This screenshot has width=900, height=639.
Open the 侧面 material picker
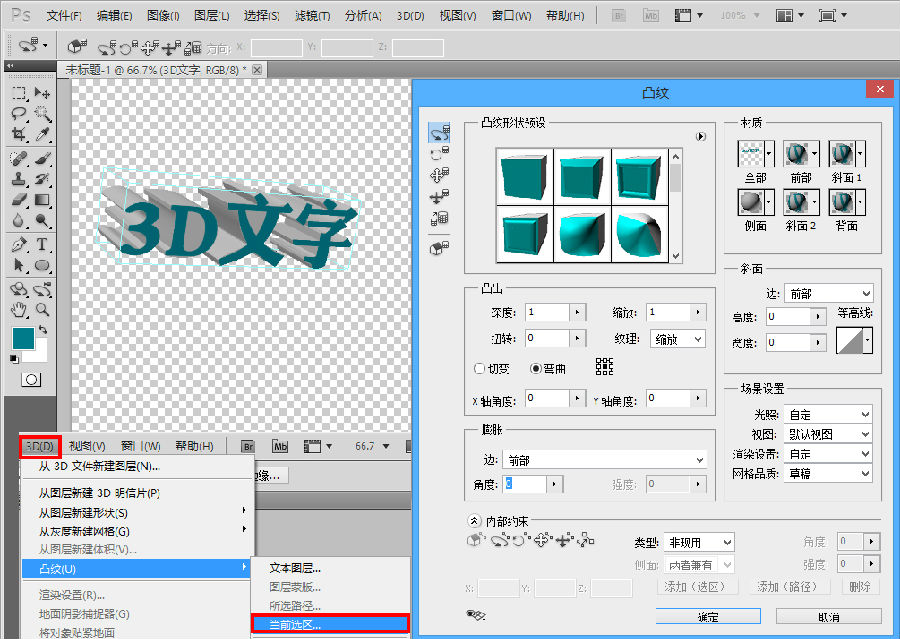pyautogui.click(x=755, y=202)
